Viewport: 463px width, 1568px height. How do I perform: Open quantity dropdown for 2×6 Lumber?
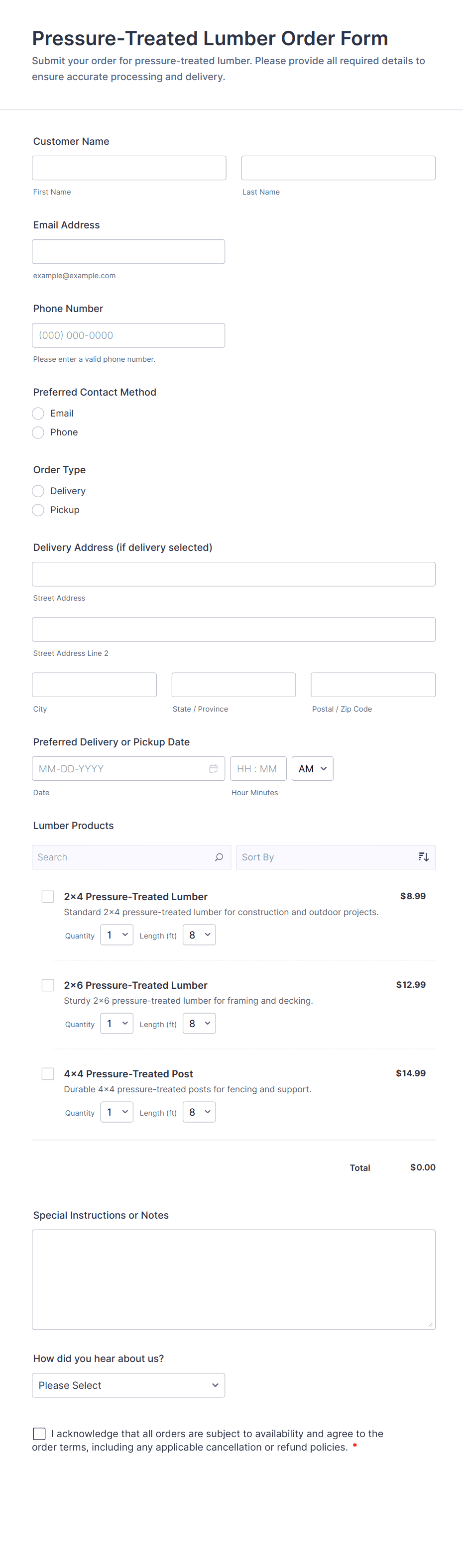click(x=116, y=1024)
